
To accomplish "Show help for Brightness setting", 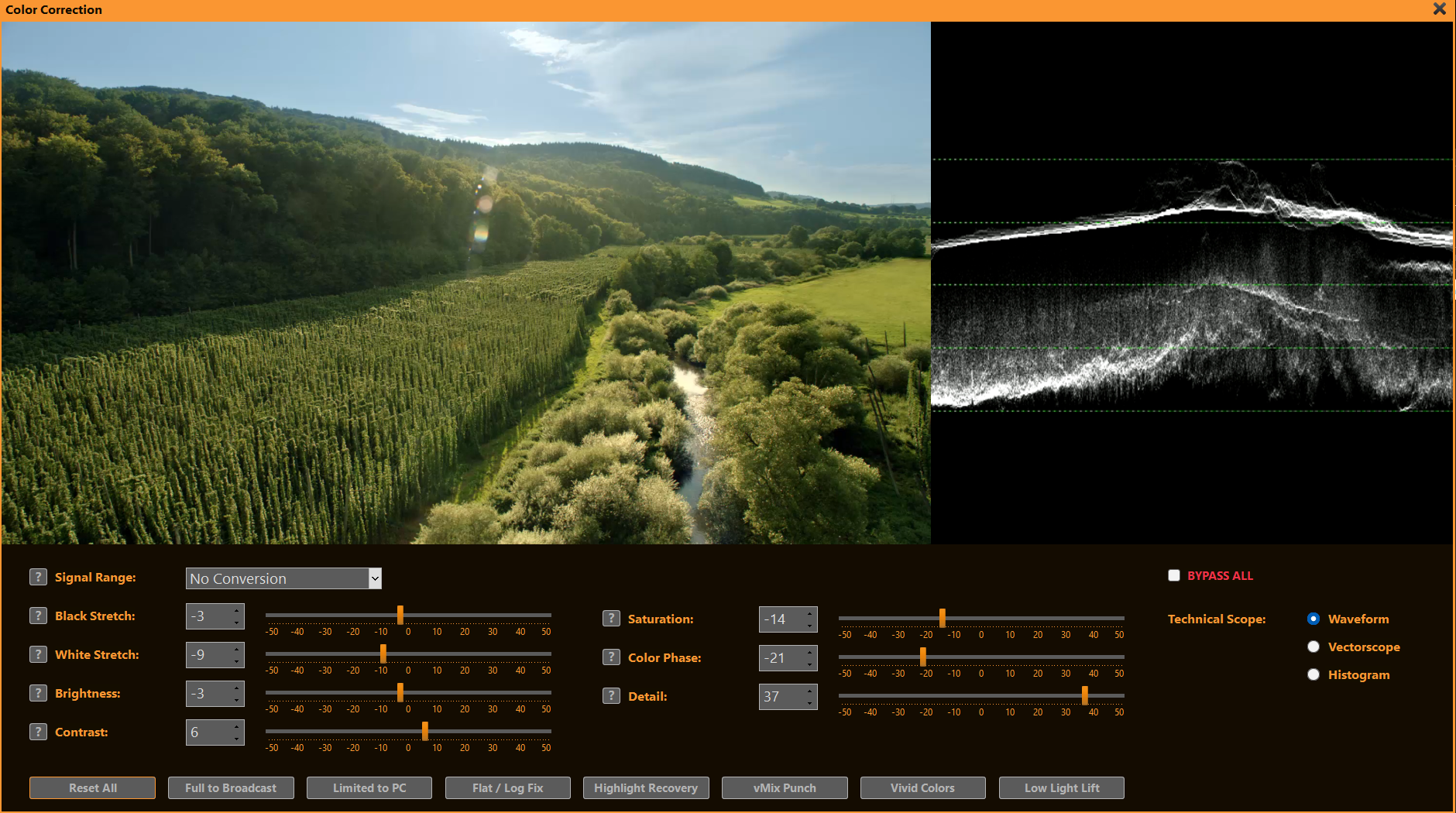I will (38, 693).
